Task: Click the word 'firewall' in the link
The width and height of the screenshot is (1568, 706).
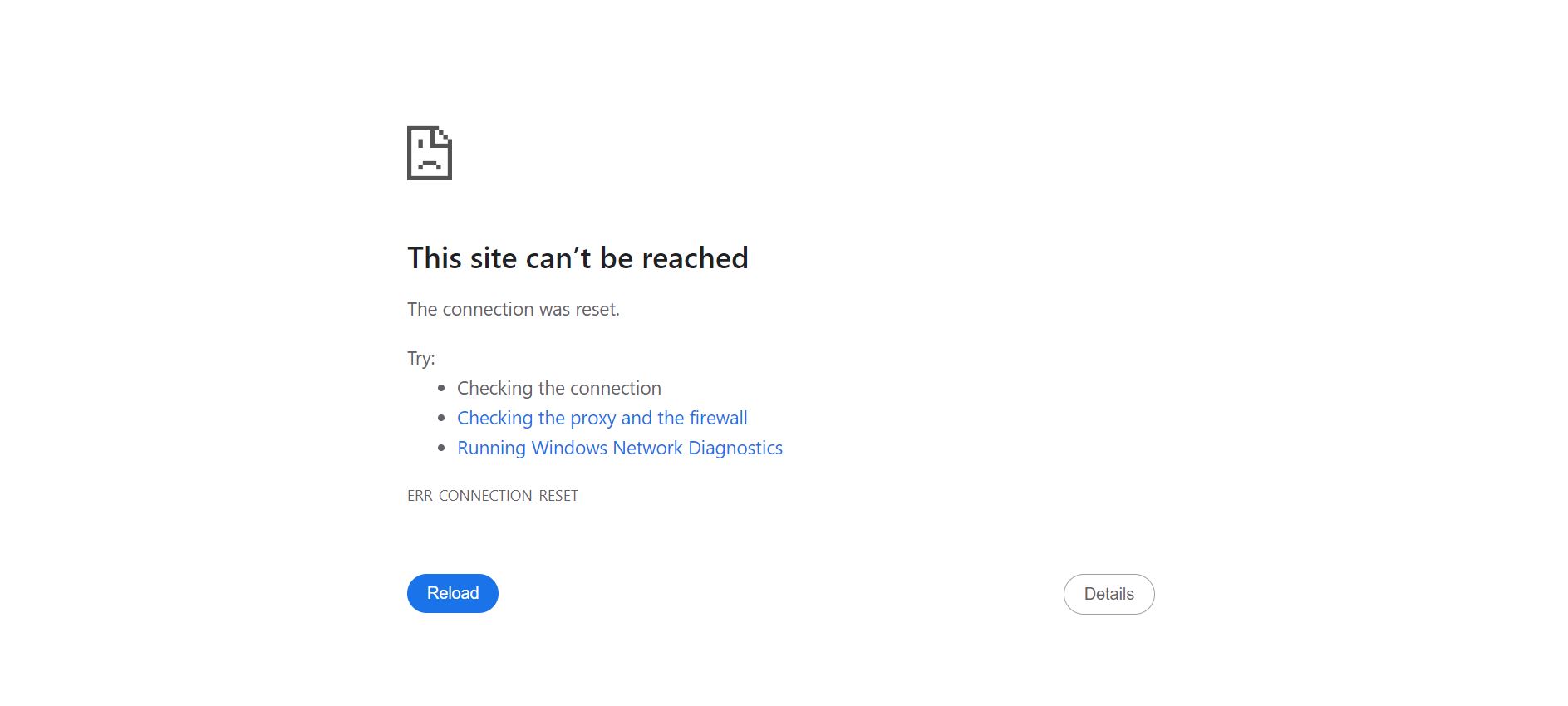Action: click(718, 418)
